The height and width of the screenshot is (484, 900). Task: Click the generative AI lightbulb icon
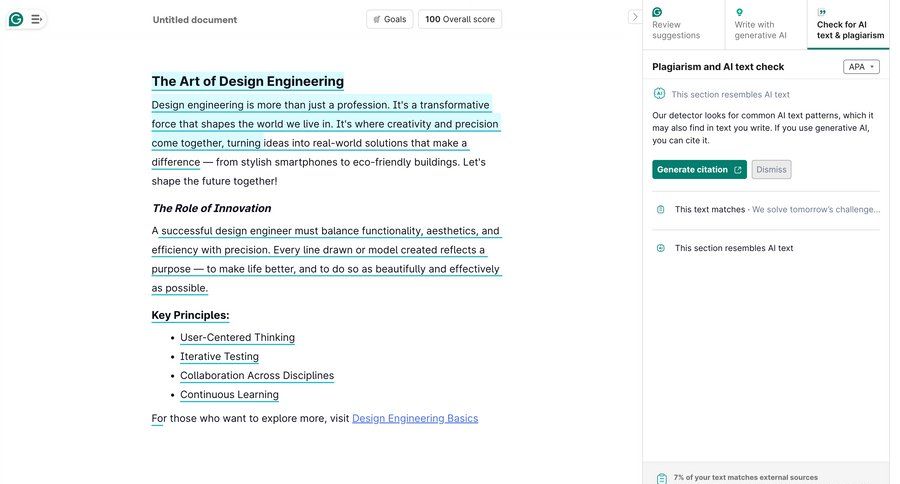tap(739, 12)
